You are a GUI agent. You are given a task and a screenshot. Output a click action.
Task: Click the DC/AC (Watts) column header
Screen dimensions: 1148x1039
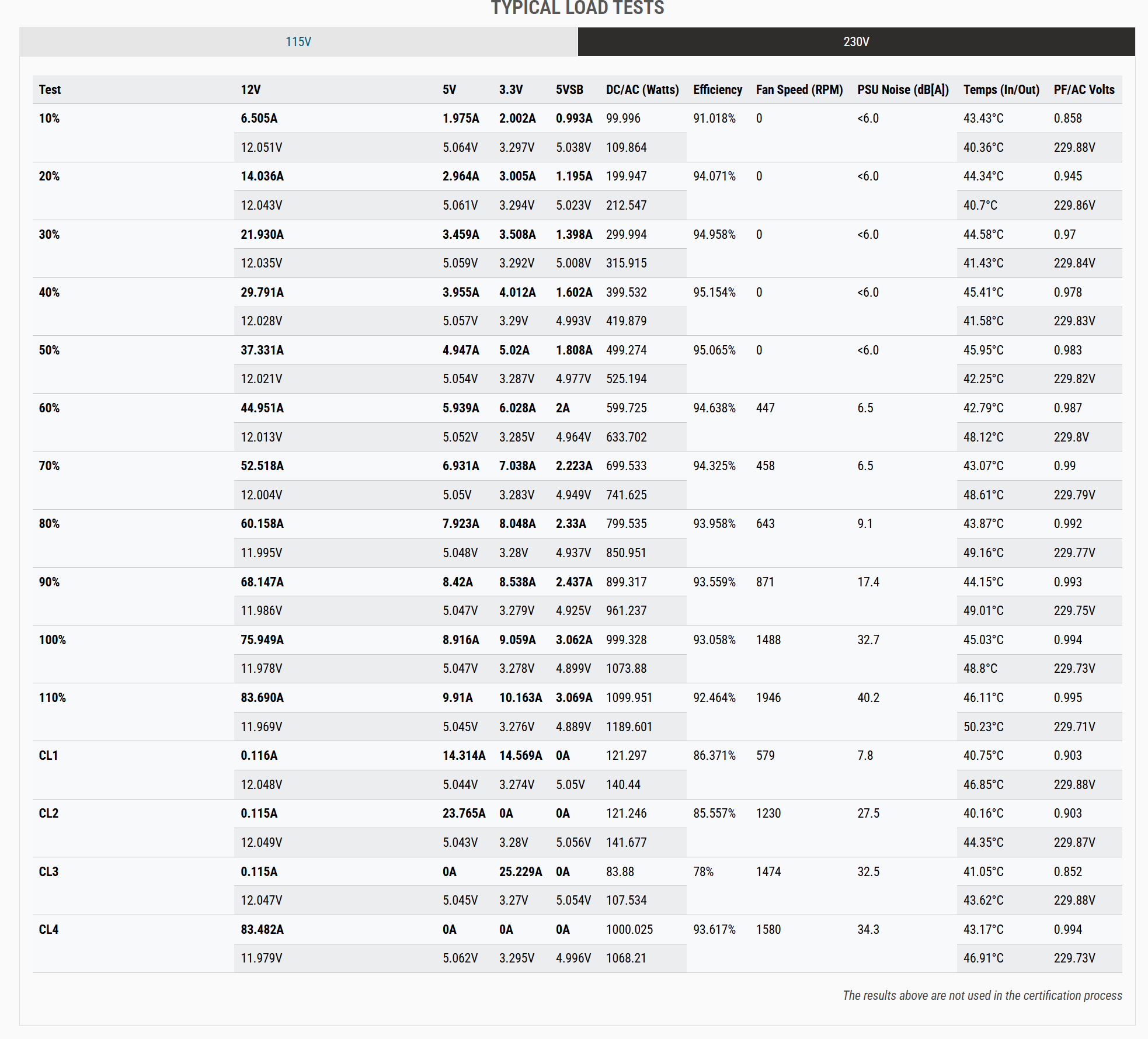pos(642,90)
